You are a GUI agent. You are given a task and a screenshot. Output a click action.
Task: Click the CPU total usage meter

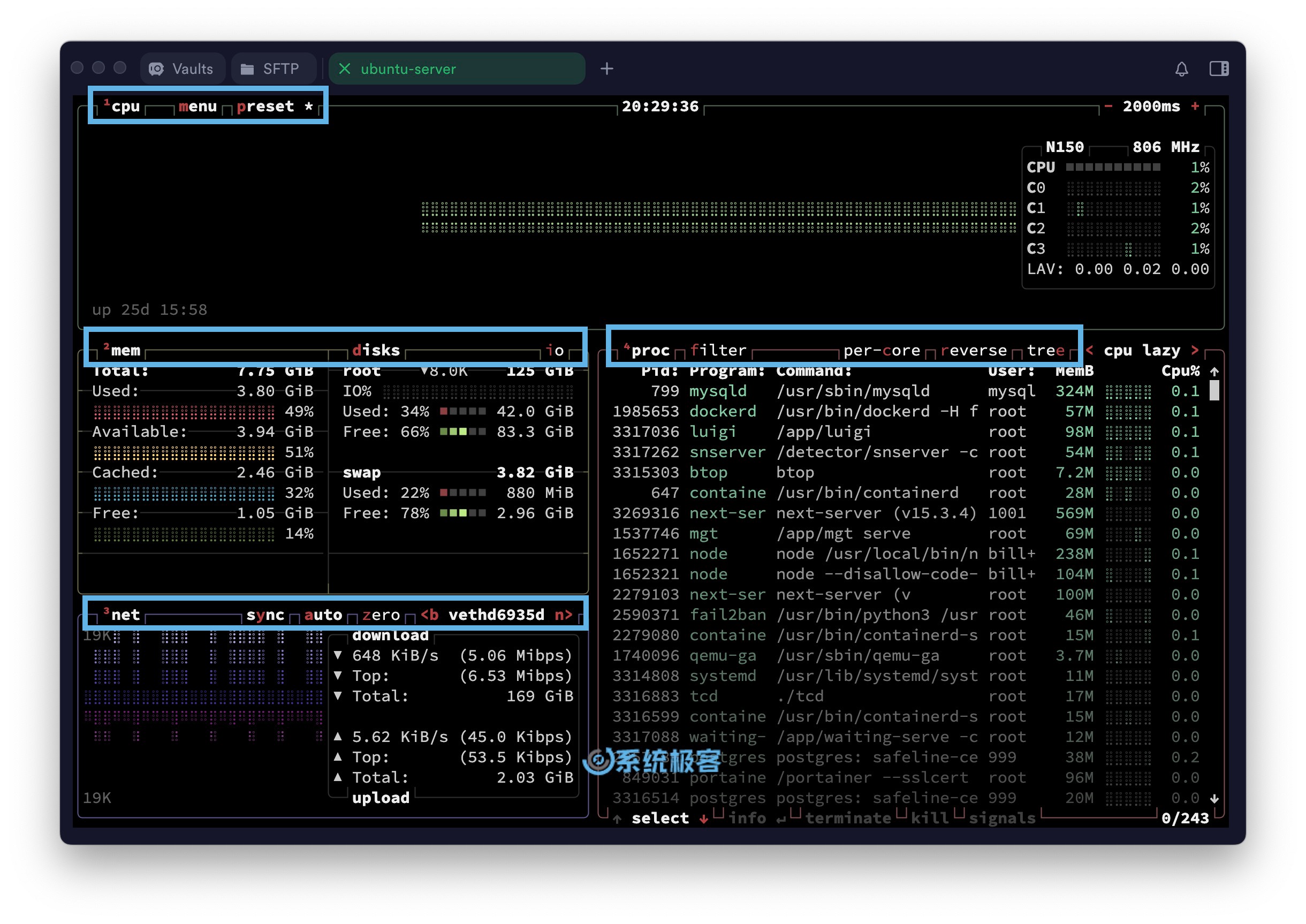pyautogui.click(x=1113, y=166)
